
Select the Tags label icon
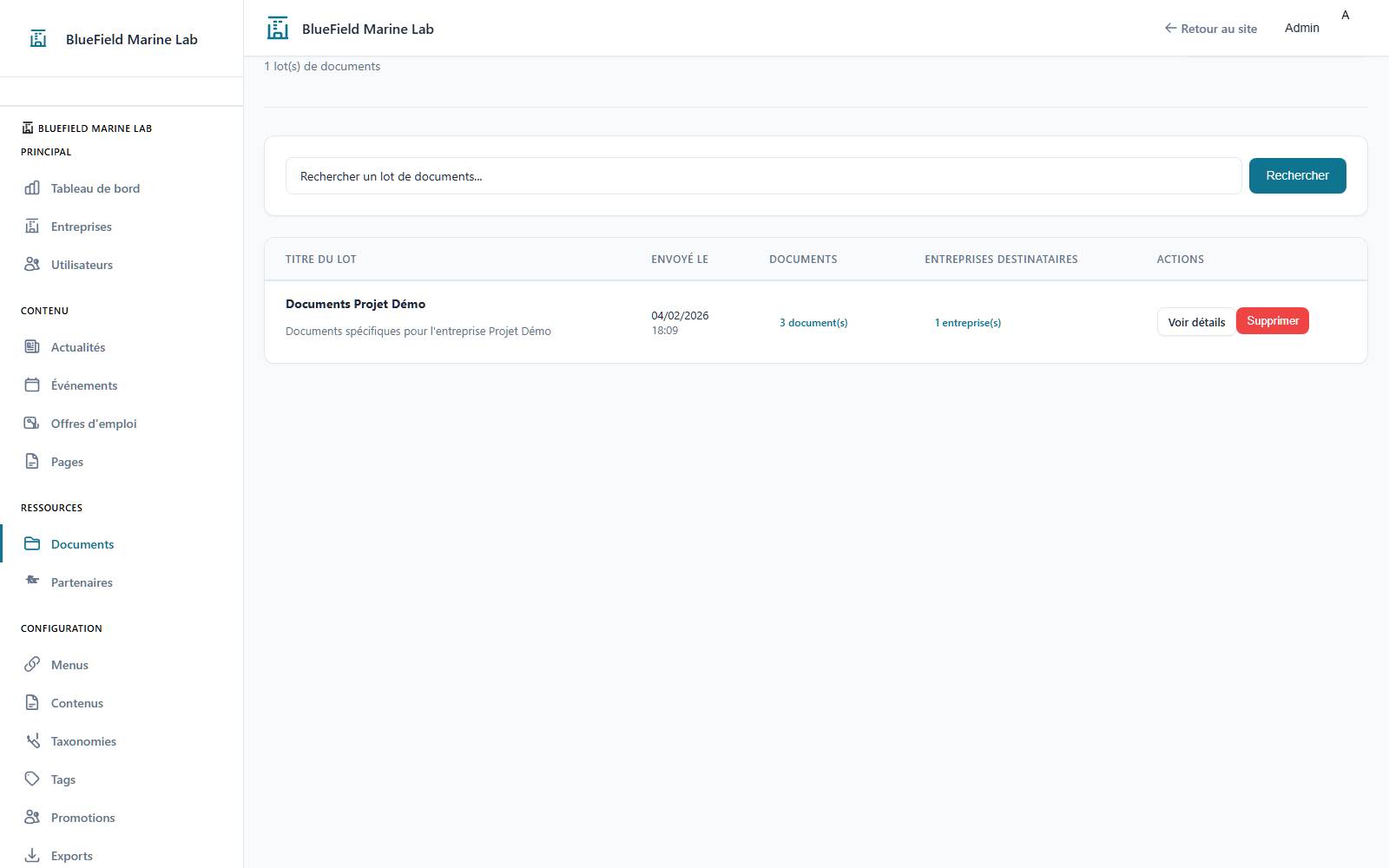coord(31,779)
